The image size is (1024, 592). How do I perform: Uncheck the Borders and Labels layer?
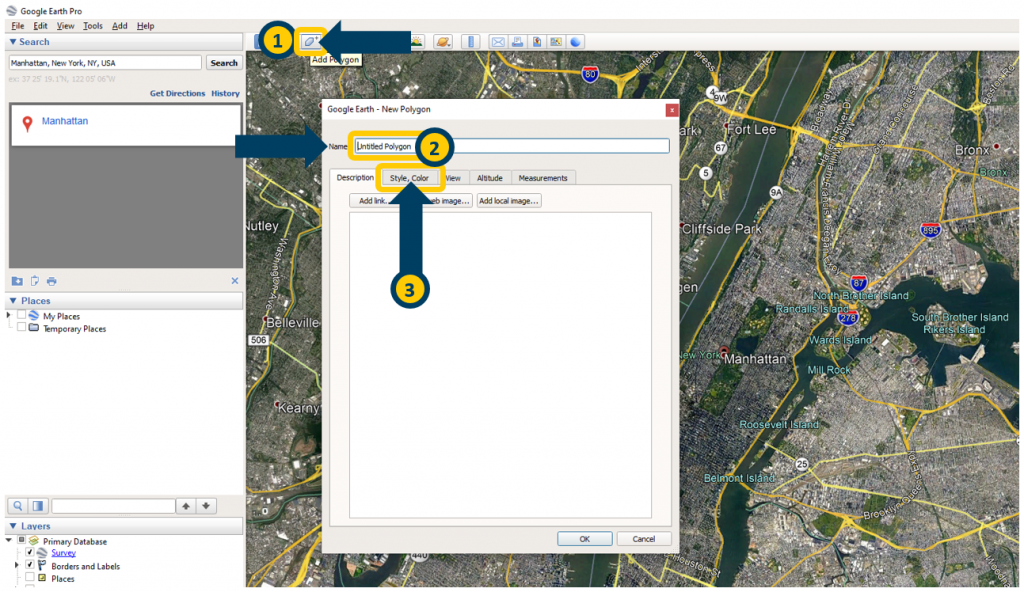29,566
